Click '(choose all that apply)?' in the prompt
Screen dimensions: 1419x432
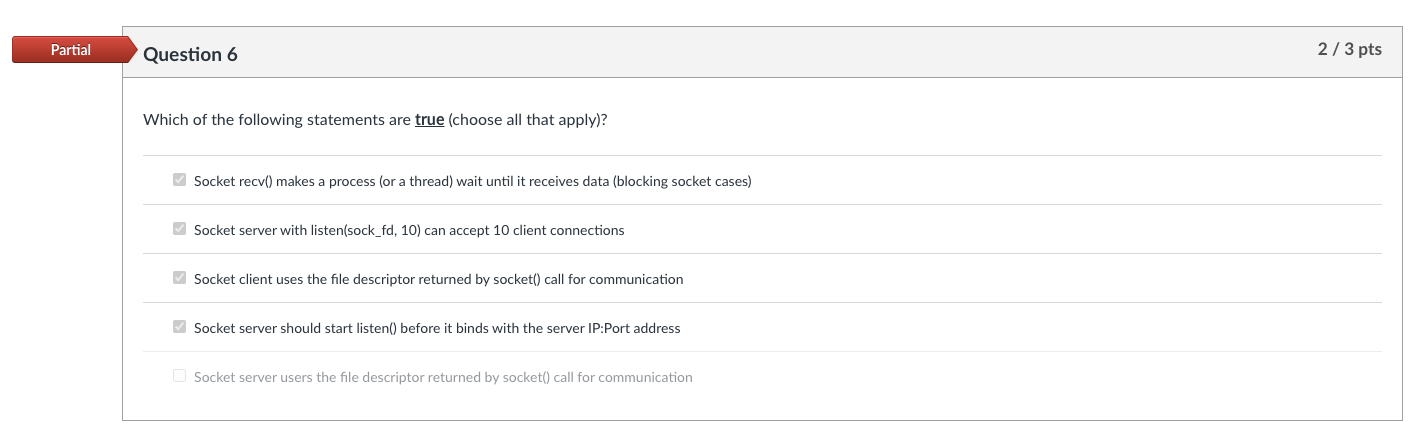[527, 120]
